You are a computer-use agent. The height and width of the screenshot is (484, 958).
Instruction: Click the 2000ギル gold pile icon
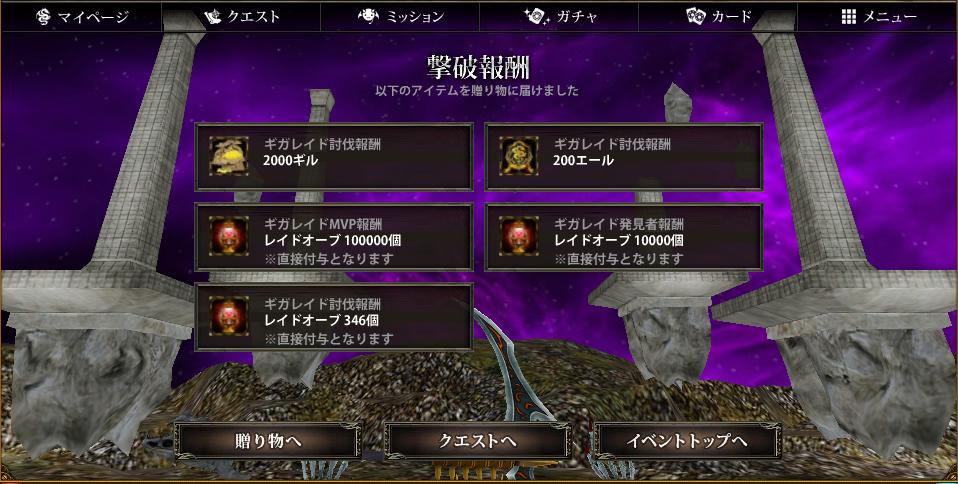point(229,156)
